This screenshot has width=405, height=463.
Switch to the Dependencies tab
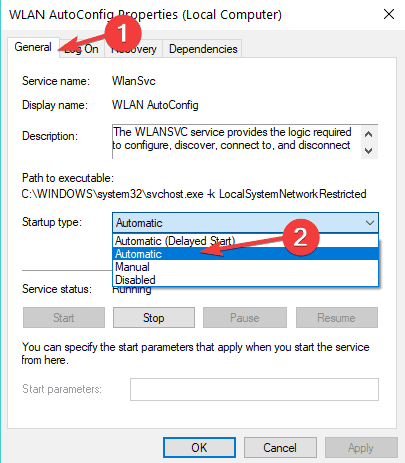coord(203,49)
